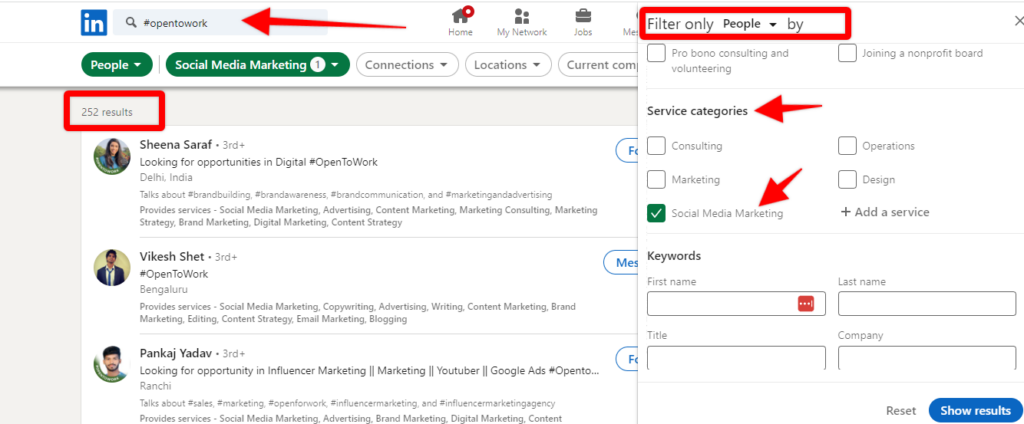Click Add a service
1024x424 pixels.
[x=885, y=212]
